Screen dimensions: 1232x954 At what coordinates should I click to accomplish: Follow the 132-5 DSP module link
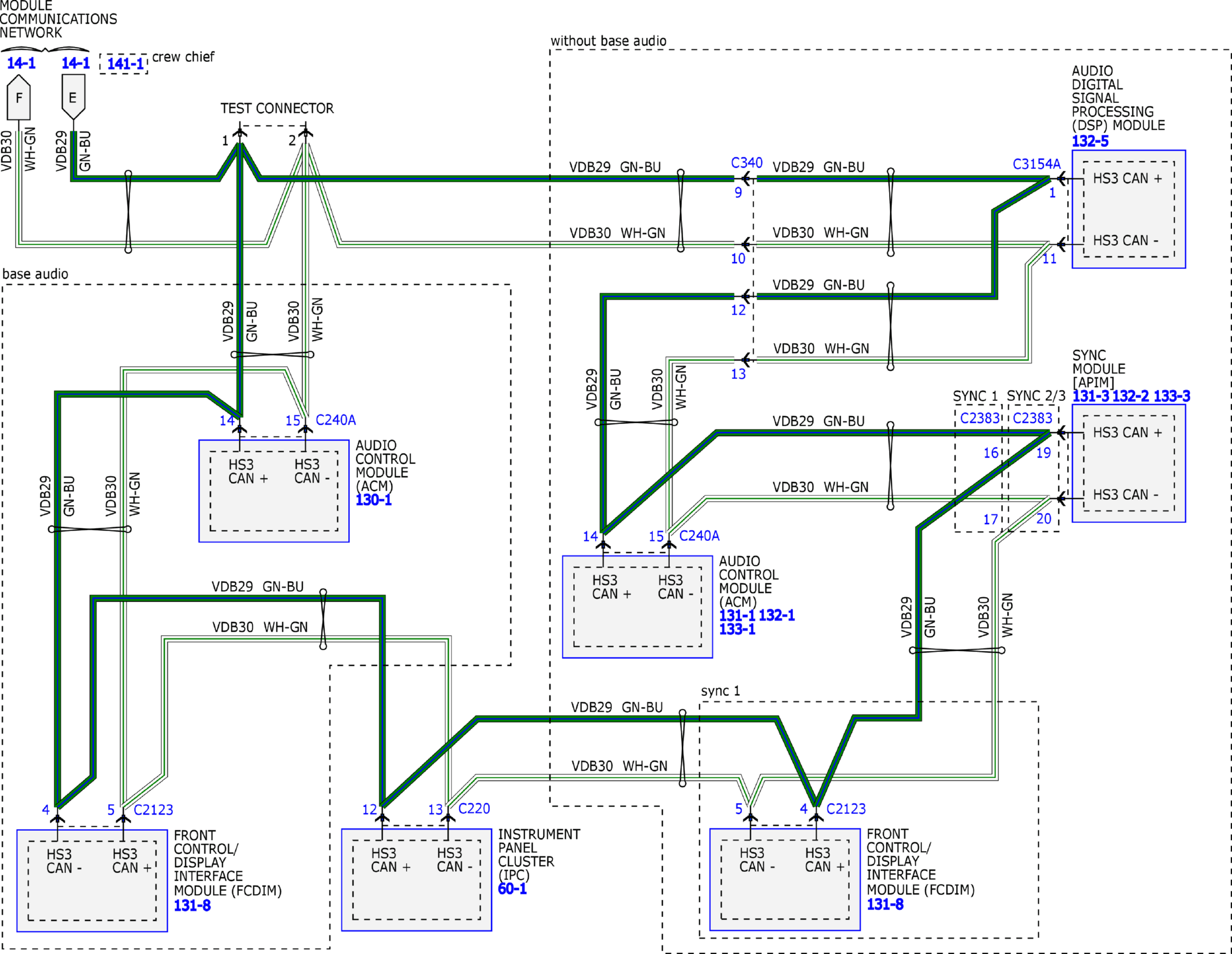point(1090,141)
